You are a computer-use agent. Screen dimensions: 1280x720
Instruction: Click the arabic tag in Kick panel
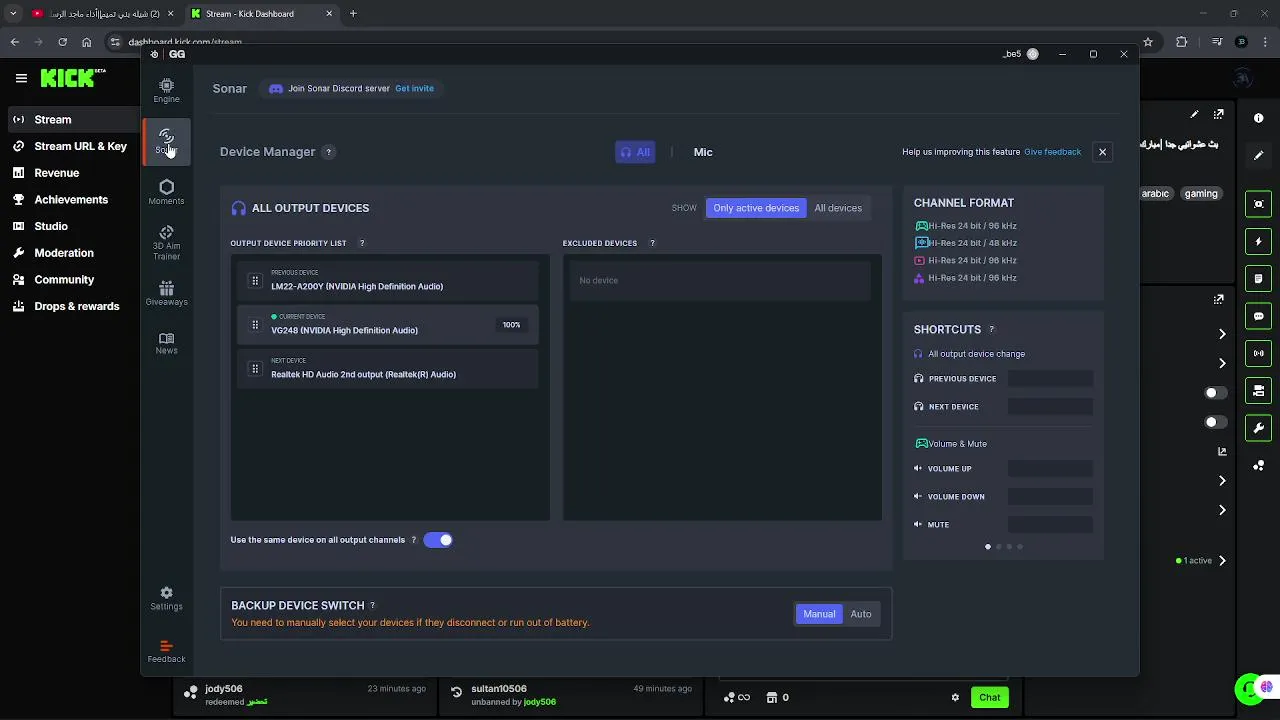(1155, 194)
